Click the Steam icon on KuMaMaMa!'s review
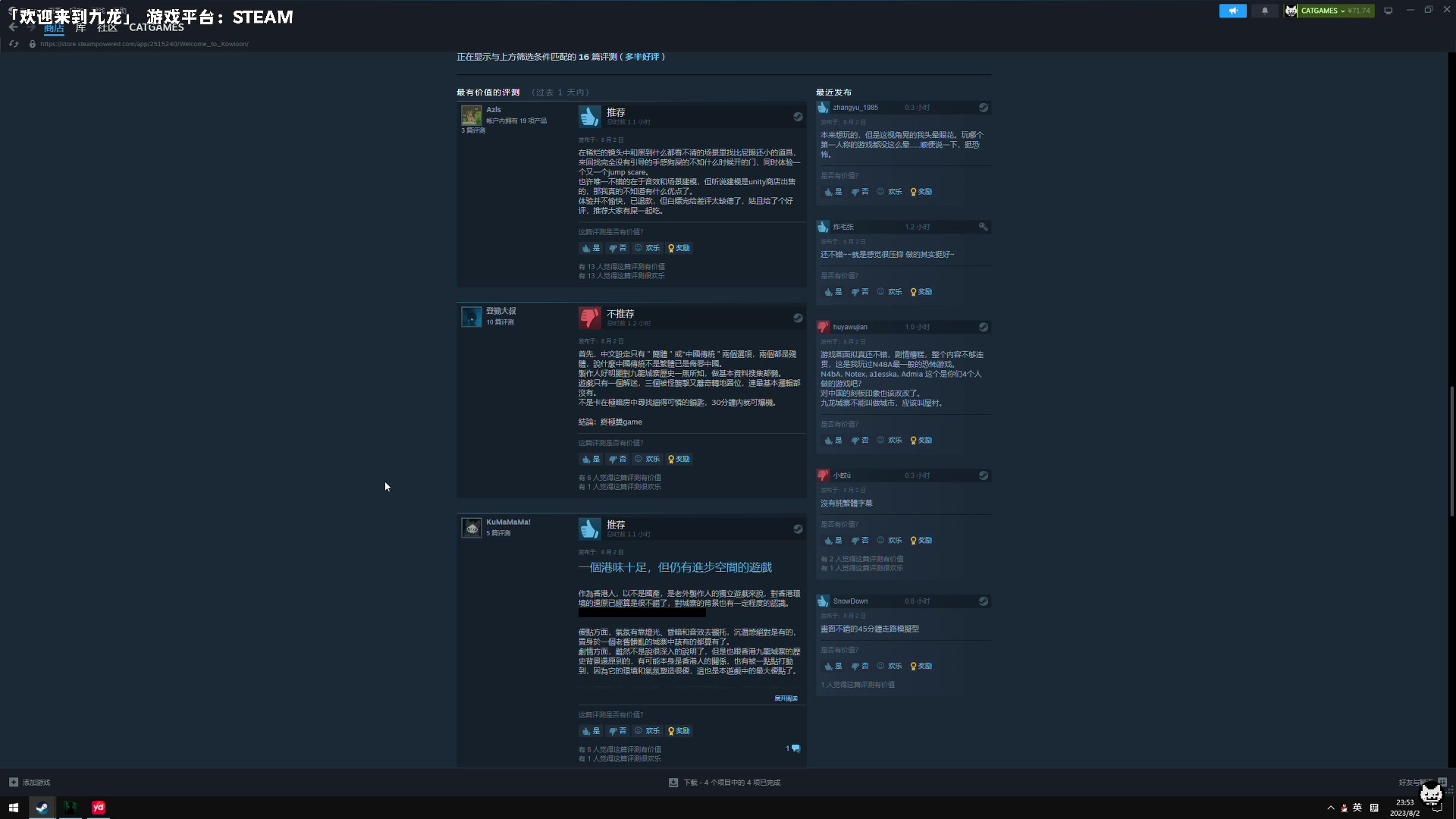This screenshot has width=1456, height=819. click(x=798, y=529)
